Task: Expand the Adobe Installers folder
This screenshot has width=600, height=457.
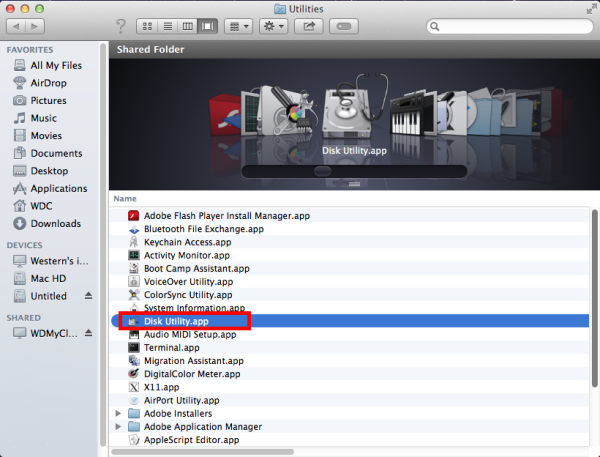Action: pos(118,413)
